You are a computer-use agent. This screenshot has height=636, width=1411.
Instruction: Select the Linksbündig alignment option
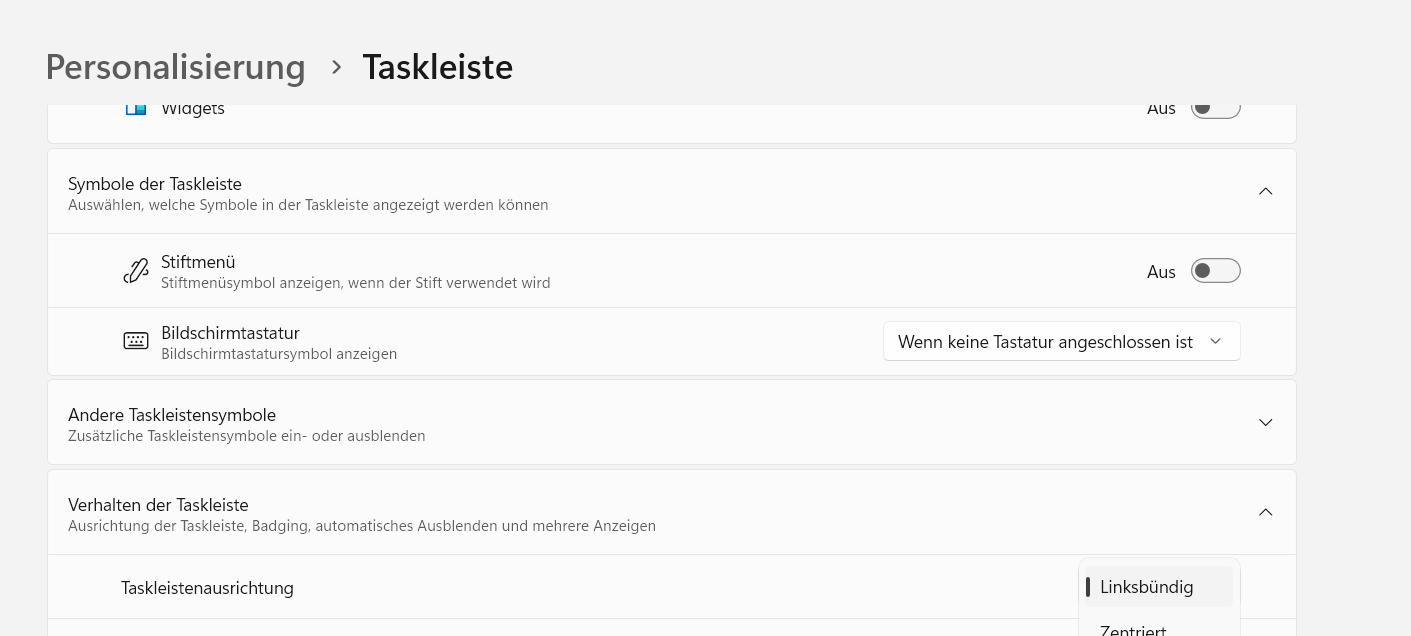[1146, 587]
